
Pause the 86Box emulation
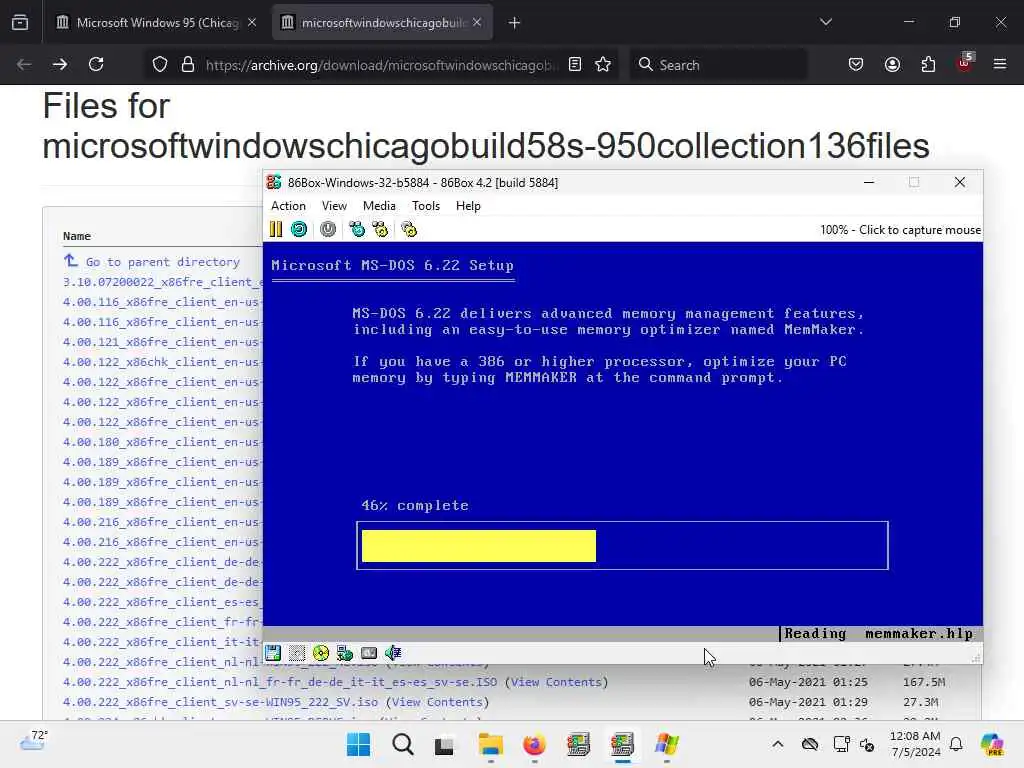click(276, 229)
